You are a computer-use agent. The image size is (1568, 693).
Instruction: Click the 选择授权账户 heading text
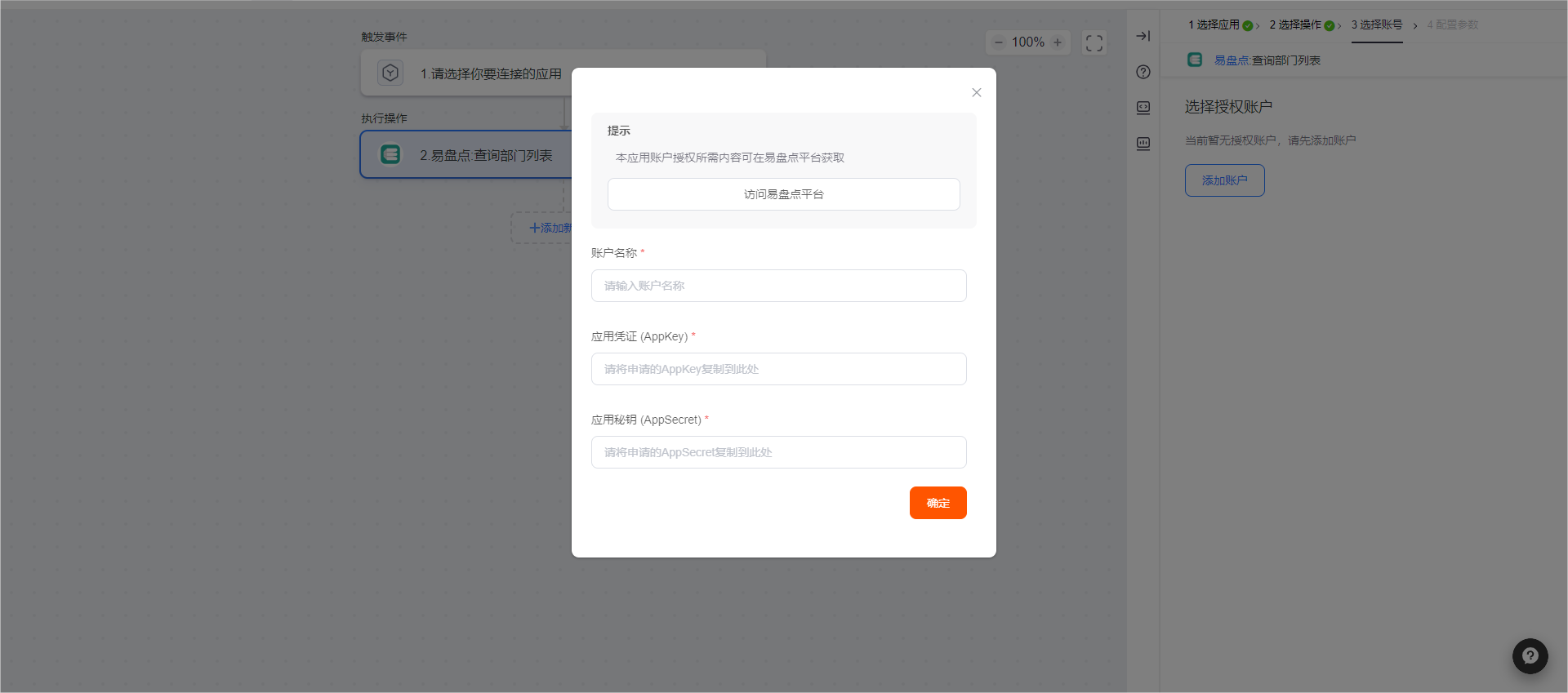[x=1228, y=107]
